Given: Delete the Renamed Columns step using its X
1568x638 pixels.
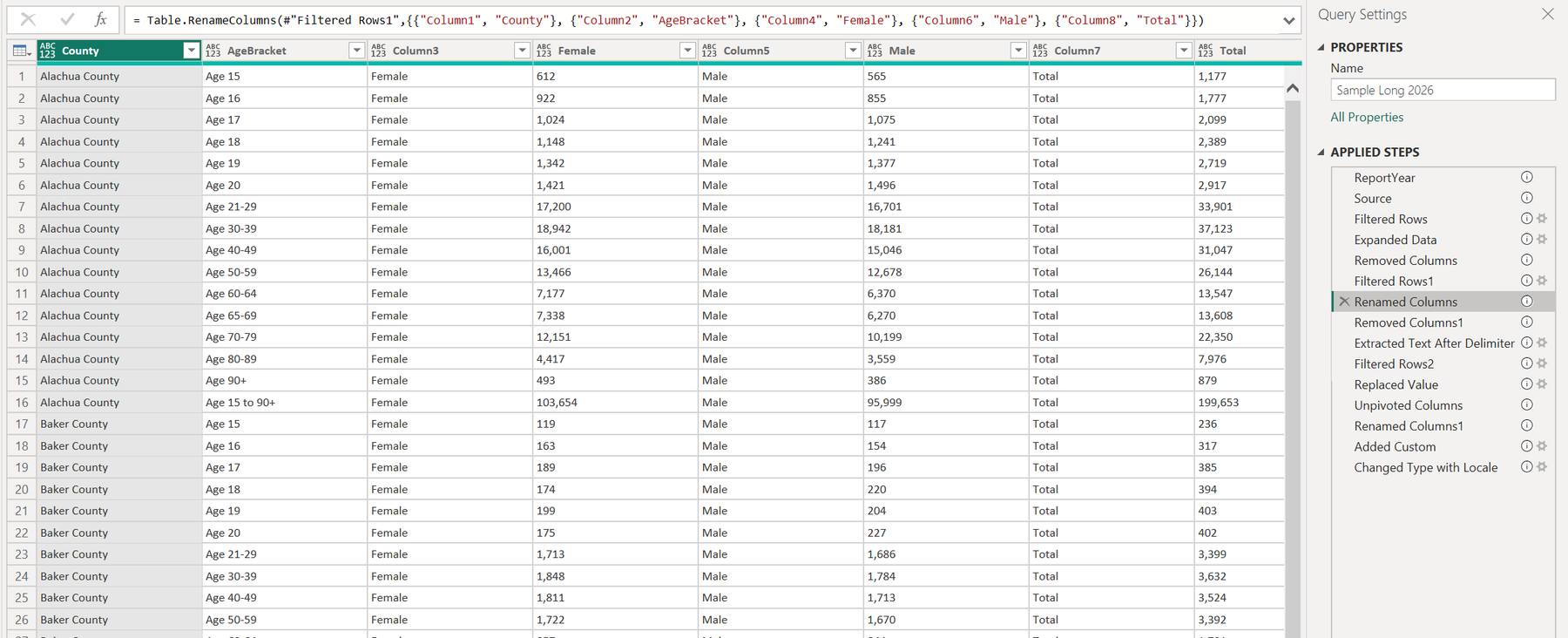Looking at the screenshot, I should [x=1344, y=302].
